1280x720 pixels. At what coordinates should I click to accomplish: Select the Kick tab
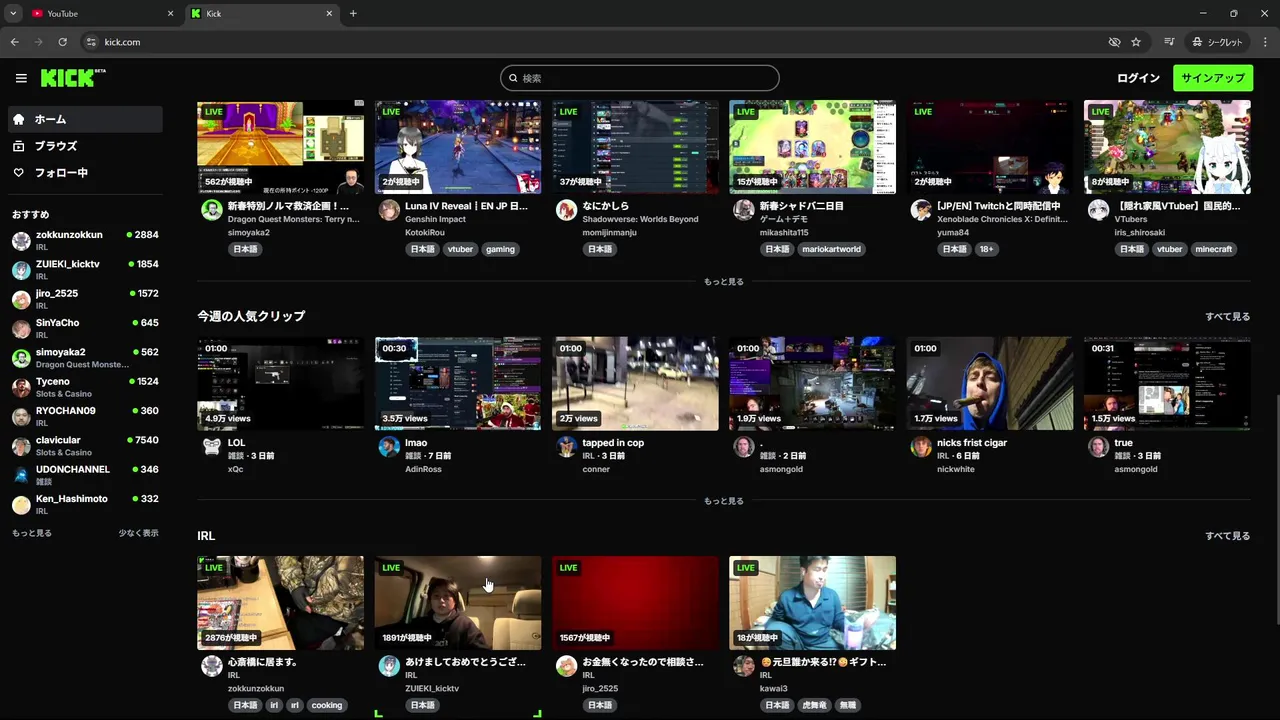[262, 13]
